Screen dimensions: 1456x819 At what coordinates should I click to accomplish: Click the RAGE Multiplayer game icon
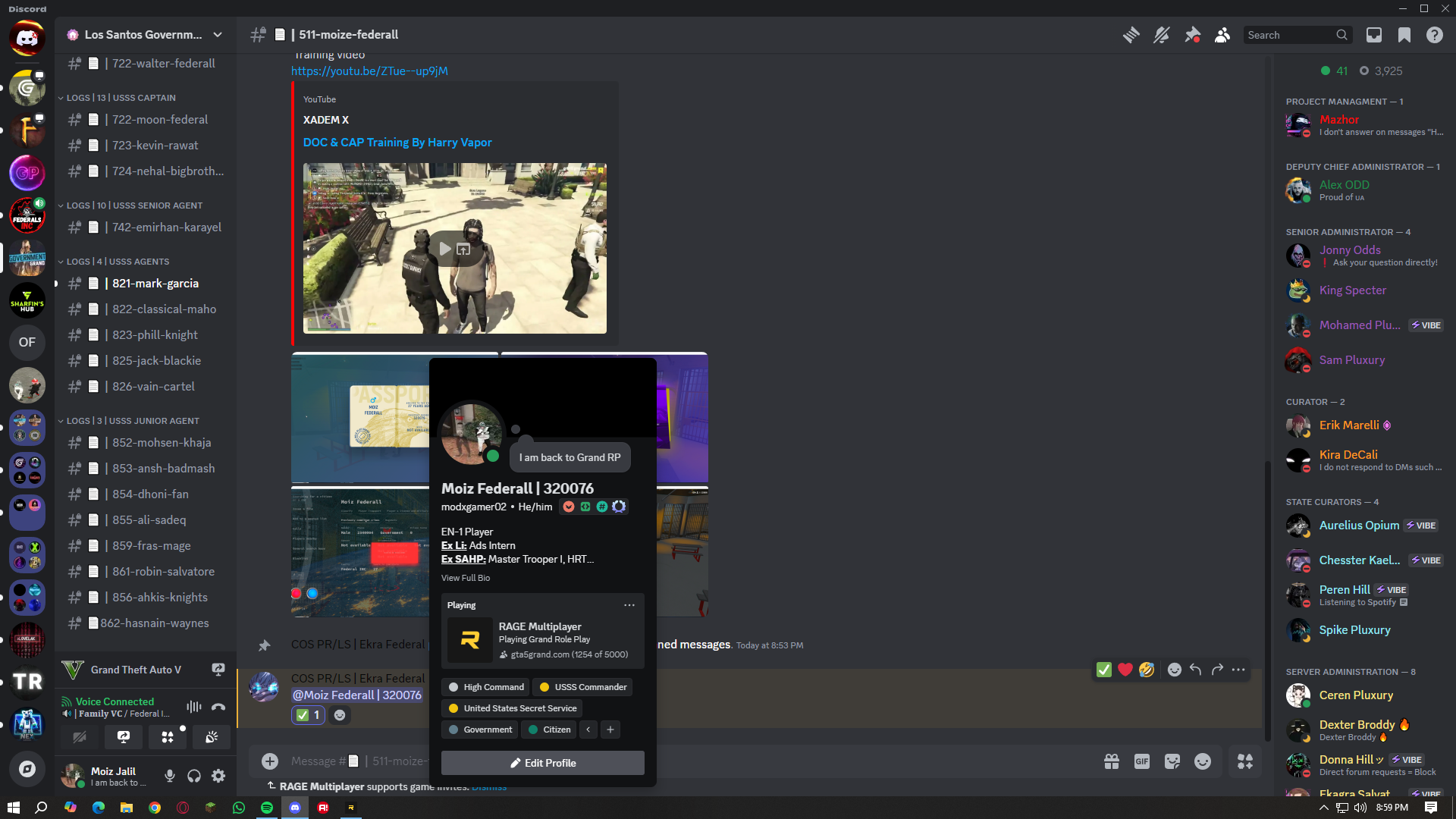470,640
